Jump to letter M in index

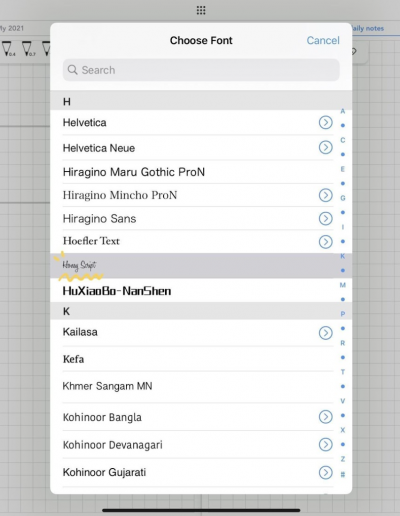click(342, 285)
